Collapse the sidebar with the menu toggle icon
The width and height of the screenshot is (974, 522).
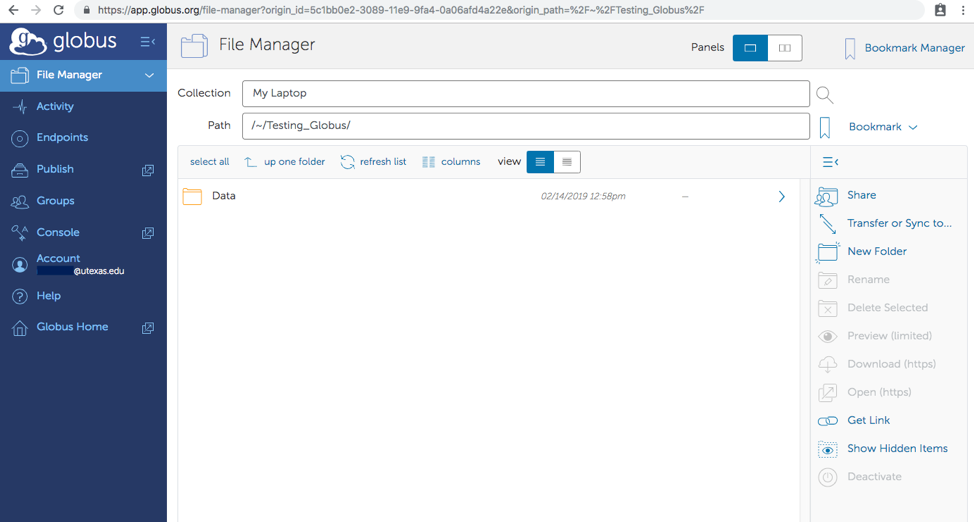click(147, 42)
